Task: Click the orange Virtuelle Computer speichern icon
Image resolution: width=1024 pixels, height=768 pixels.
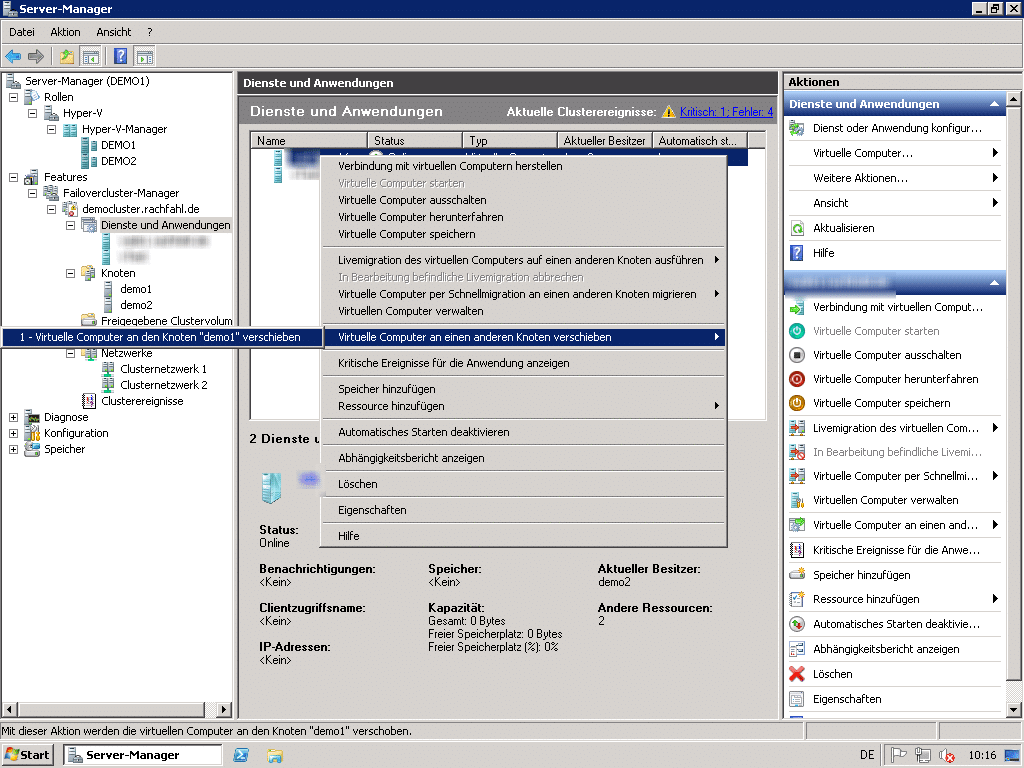Action: (797, 404)
